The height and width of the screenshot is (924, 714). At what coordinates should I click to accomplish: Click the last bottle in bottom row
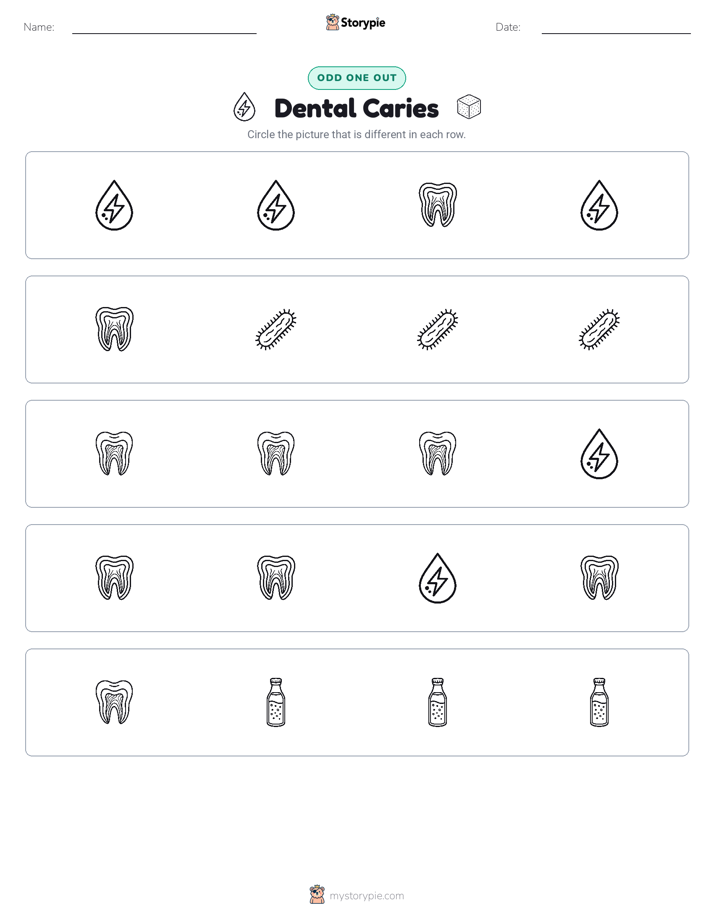599,702
